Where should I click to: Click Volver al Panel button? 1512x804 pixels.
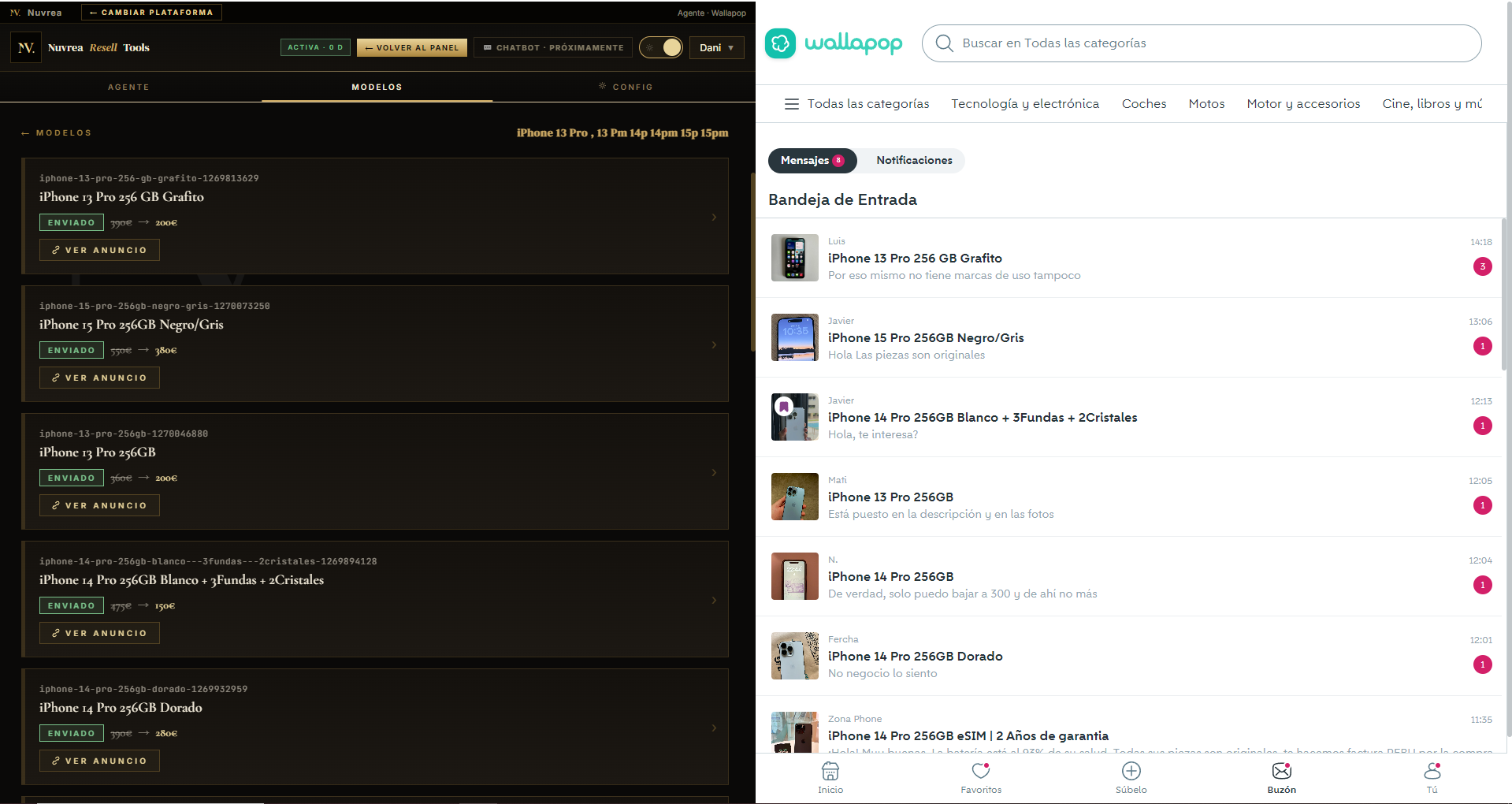pos(412,47)
